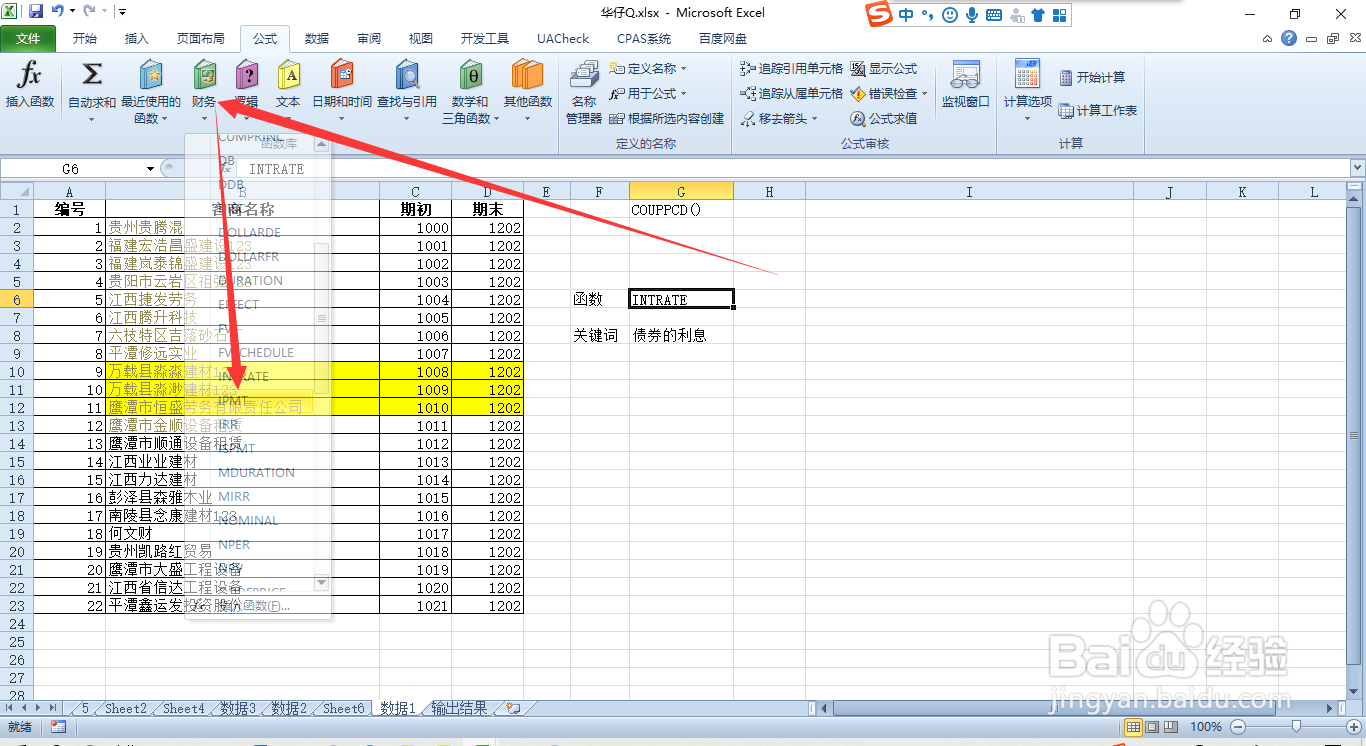Open More Functions (其他函数) book icon
Screen dimensions: 1366x746
pyautogui.click(x=528, y=90)
